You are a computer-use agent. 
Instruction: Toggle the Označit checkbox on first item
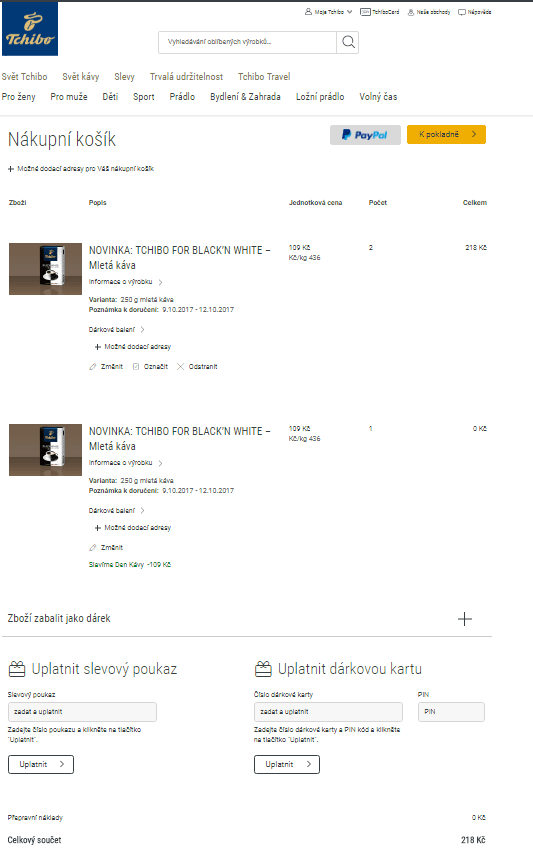click(136, 367)
